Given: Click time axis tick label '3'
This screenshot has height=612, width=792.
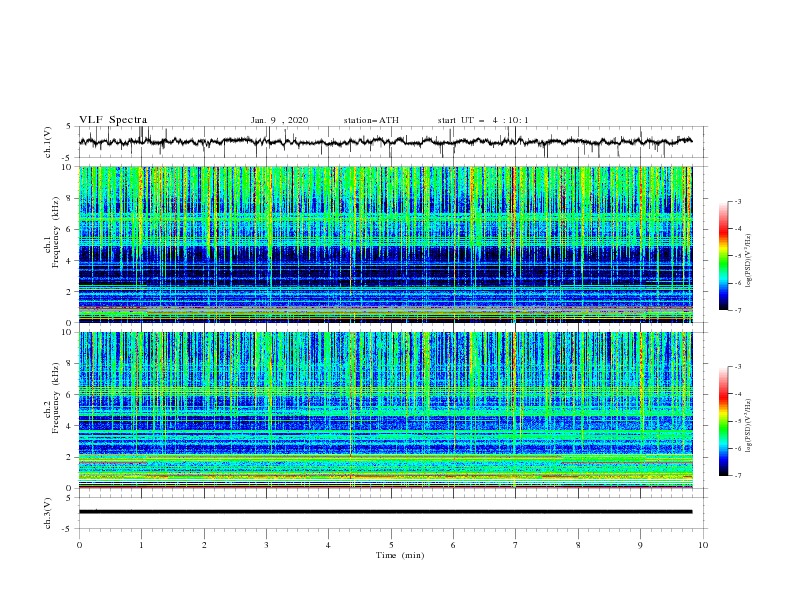Looking at the screenshot, I should coord(266,545).
